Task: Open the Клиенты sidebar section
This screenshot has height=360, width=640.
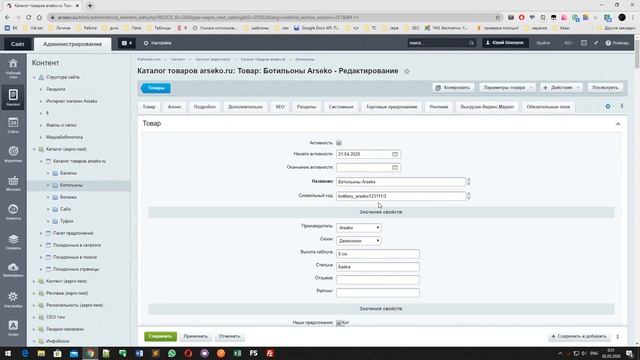Action: (13, 212)
